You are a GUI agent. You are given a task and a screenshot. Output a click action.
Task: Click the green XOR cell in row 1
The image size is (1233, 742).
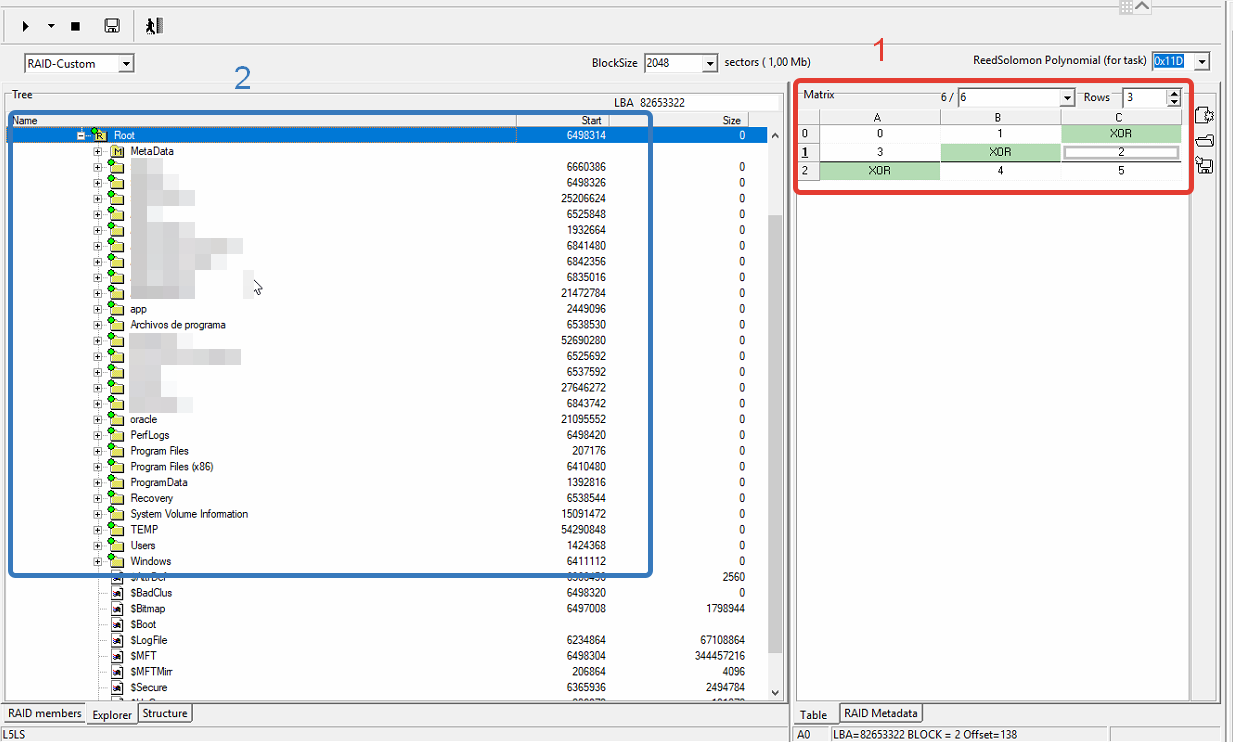[1000, 152]
